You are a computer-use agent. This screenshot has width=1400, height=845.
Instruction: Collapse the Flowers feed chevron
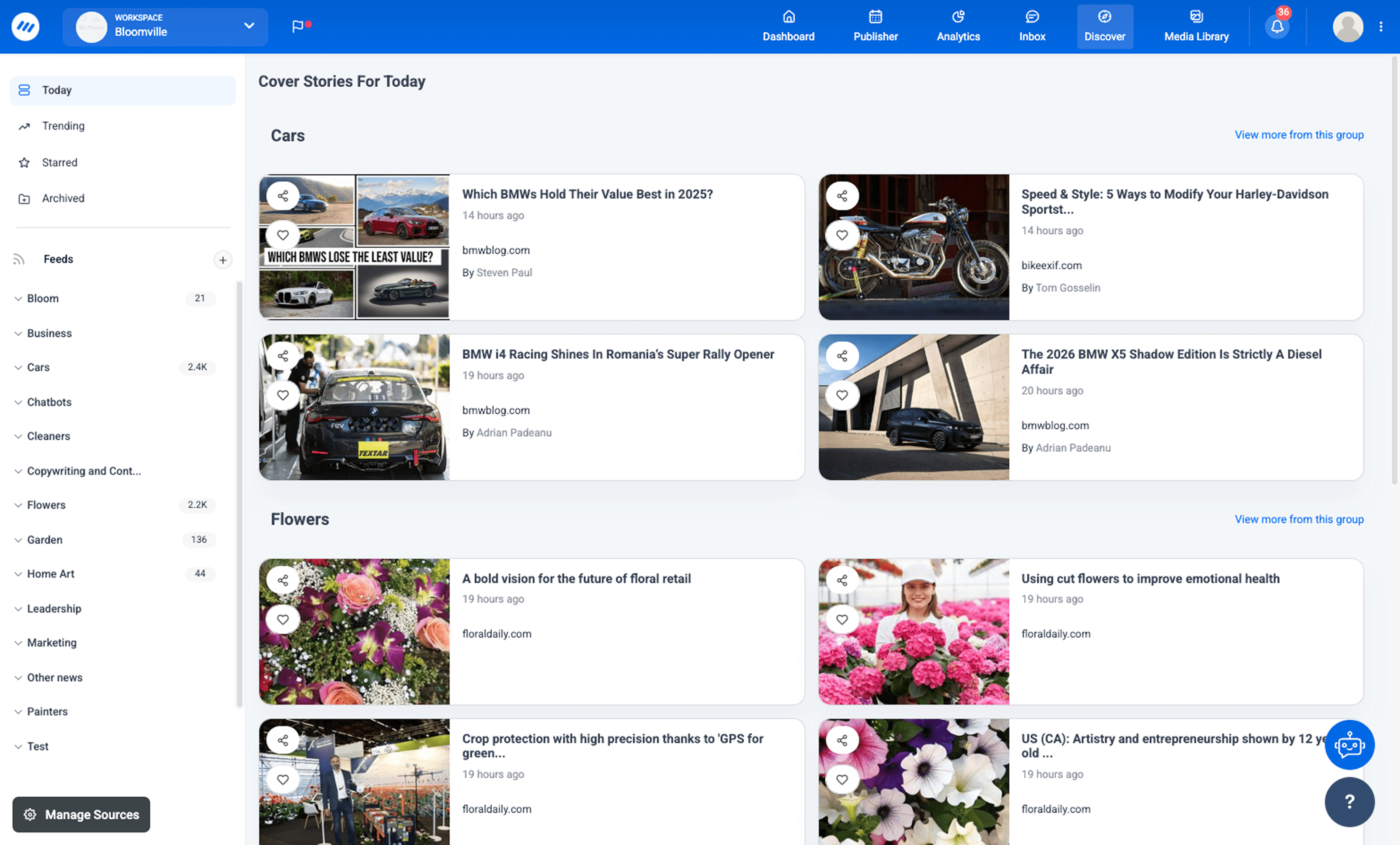tap(18, 505)
